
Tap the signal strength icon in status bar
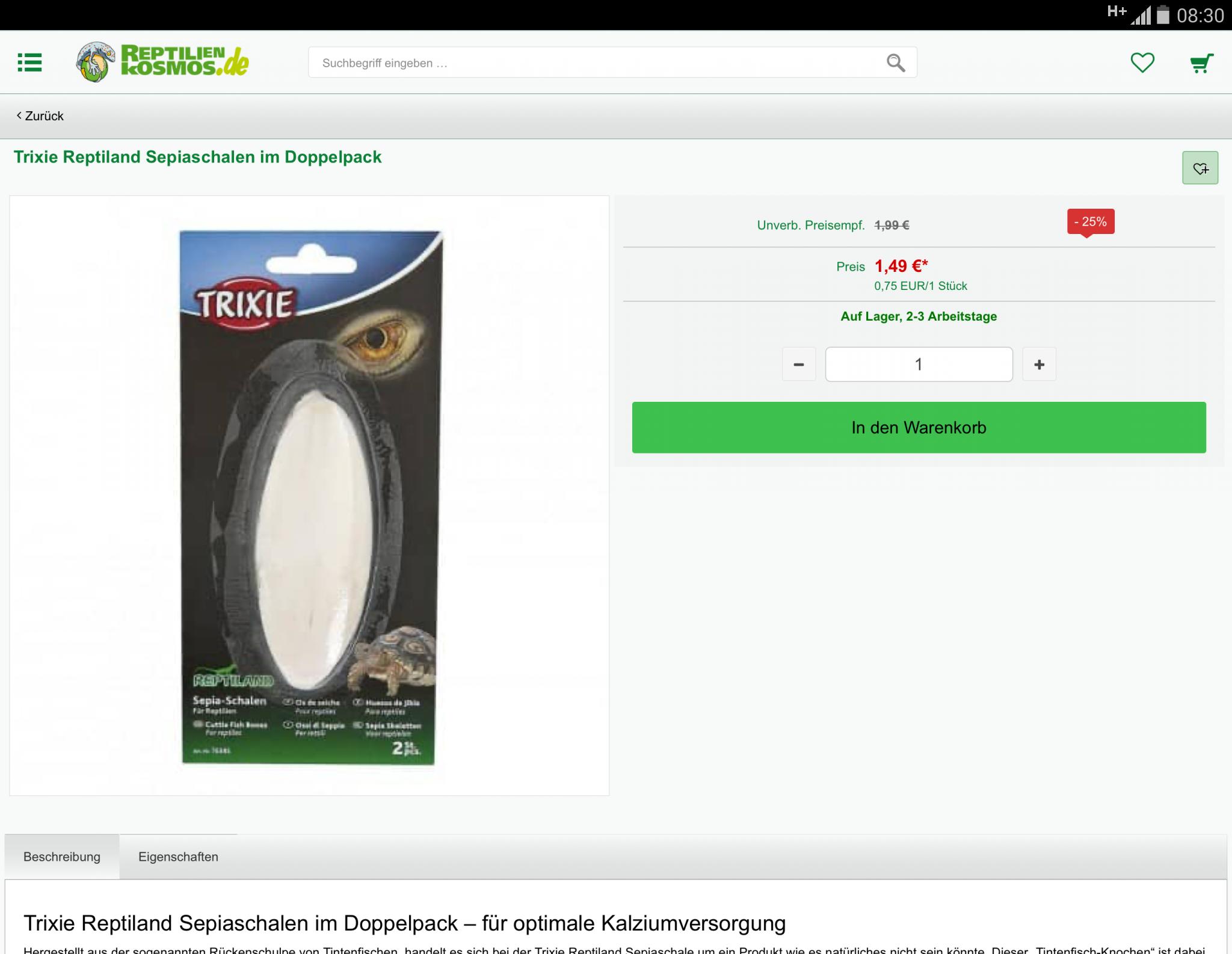(x=1141, y=15)
